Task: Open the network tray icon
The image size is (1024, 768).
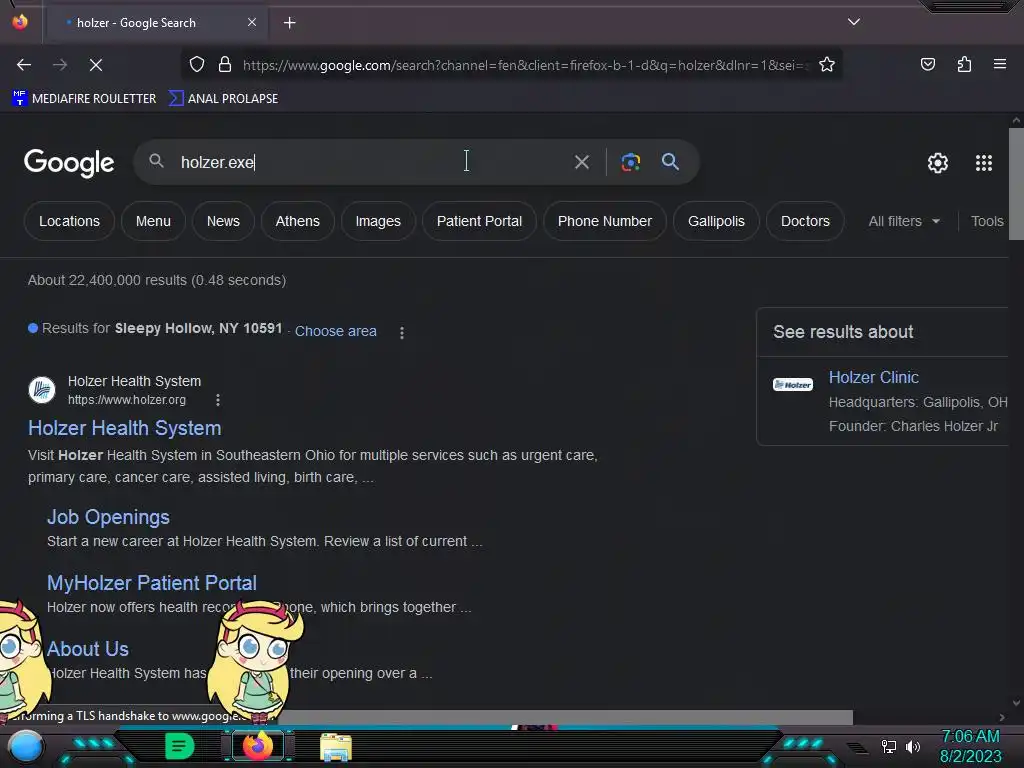Action: [x=888, y=746]
